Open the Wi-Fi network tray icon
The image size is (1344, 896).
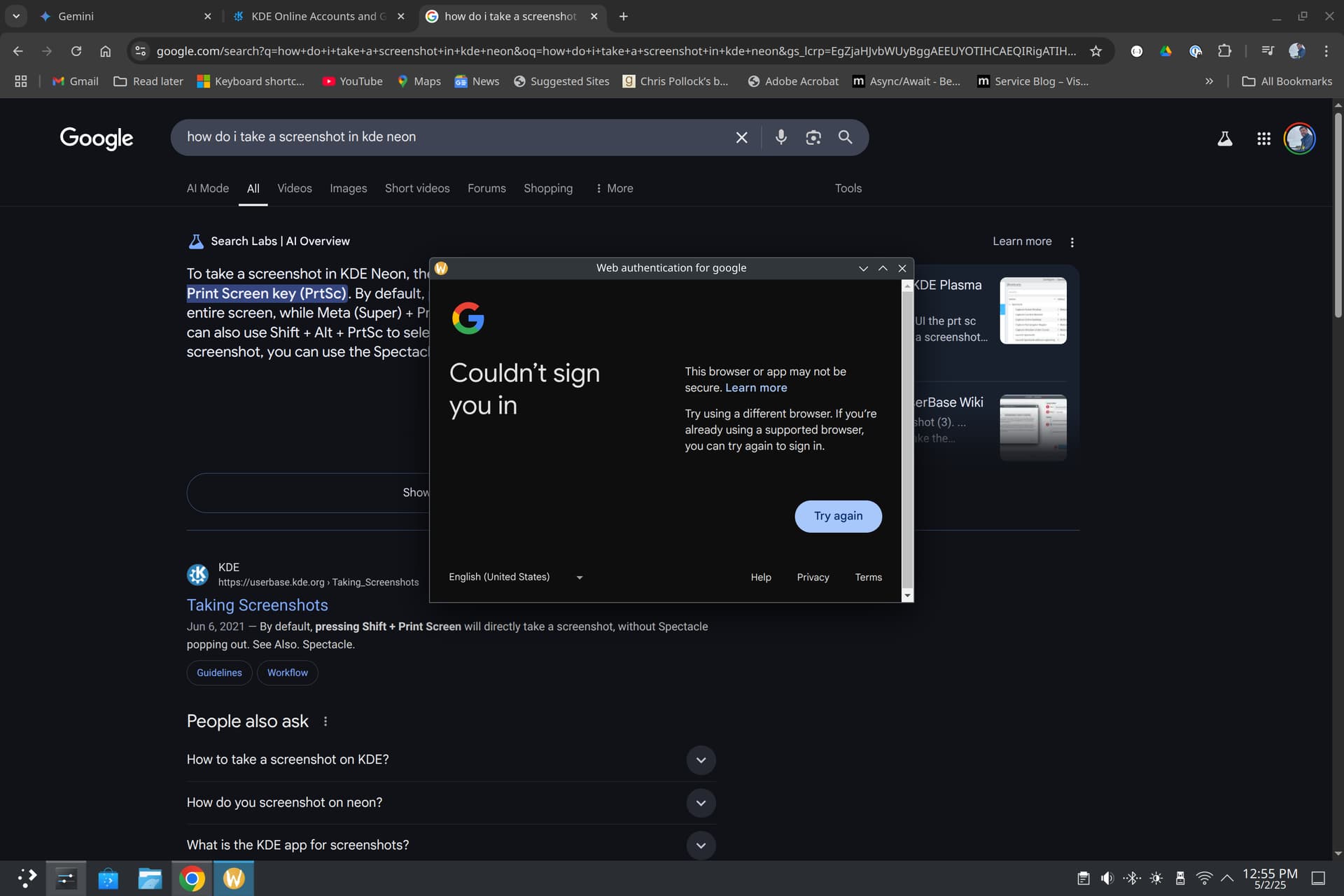pos(1204,878)
